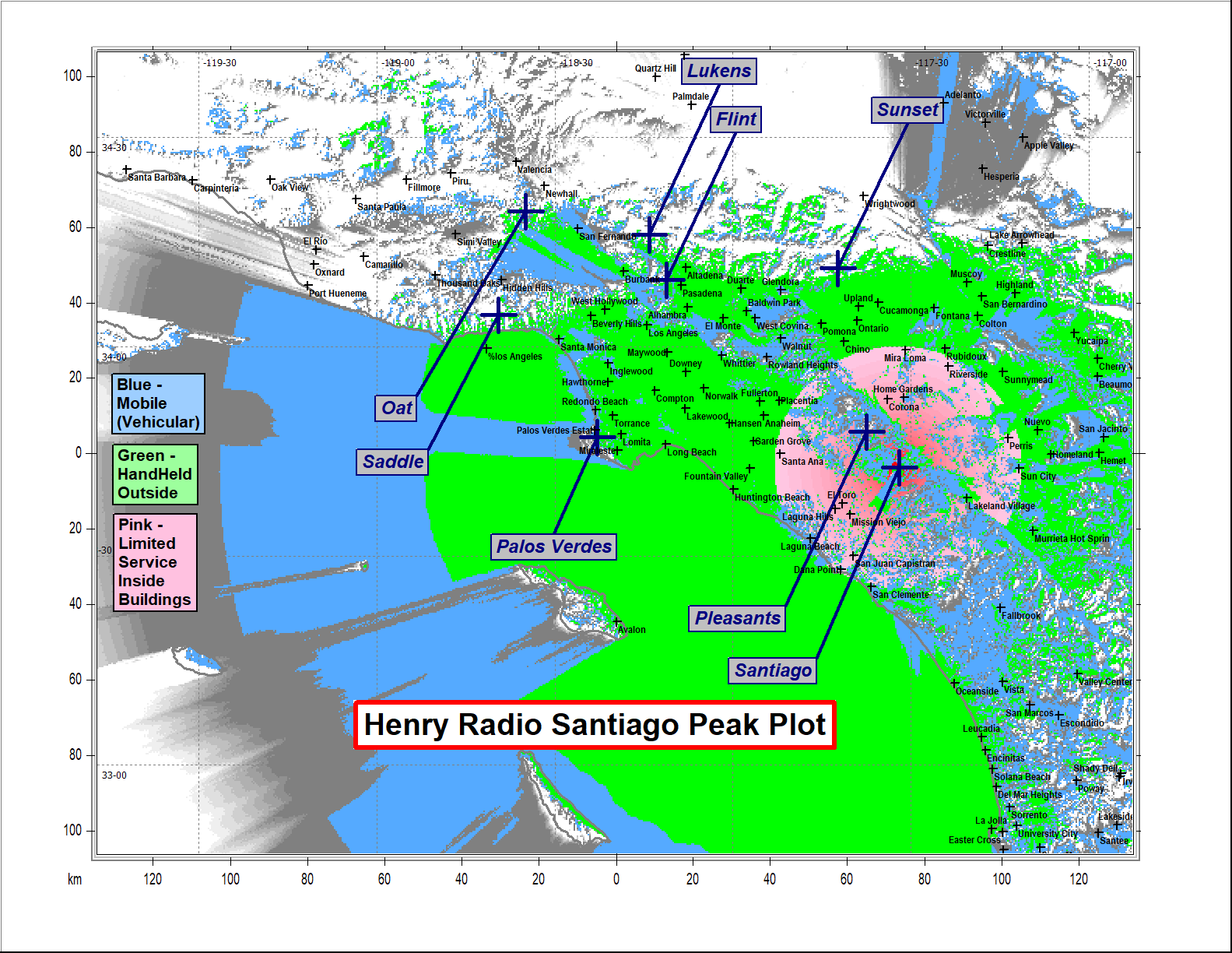
Task: Click the Fillmore city label
Action: click(424, 188)
